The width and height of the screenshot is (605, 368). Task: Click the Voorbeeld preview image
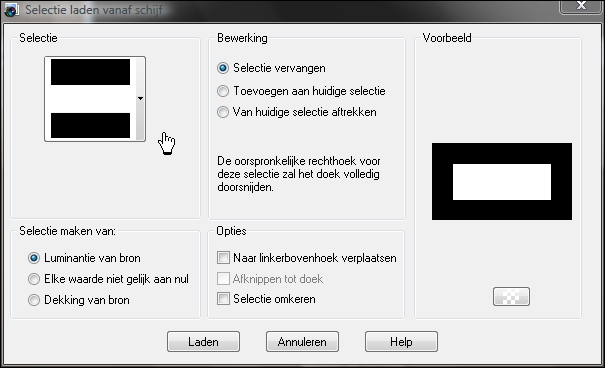[502, 182]
